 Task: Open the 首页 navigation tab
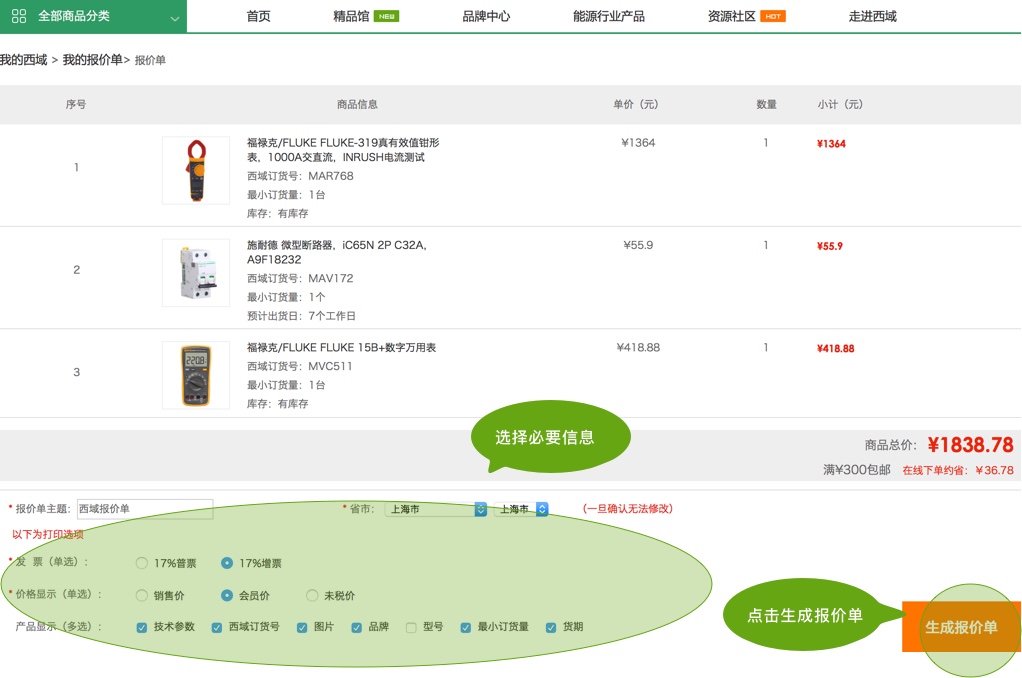point(258,16)
